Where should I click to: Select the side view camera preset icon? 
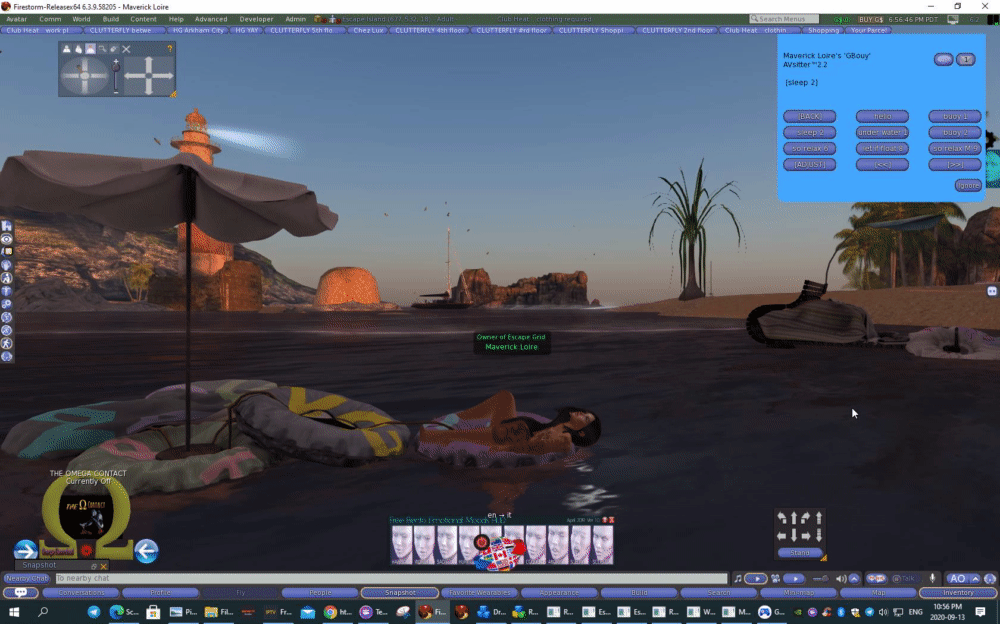click(x=78, y=48)
